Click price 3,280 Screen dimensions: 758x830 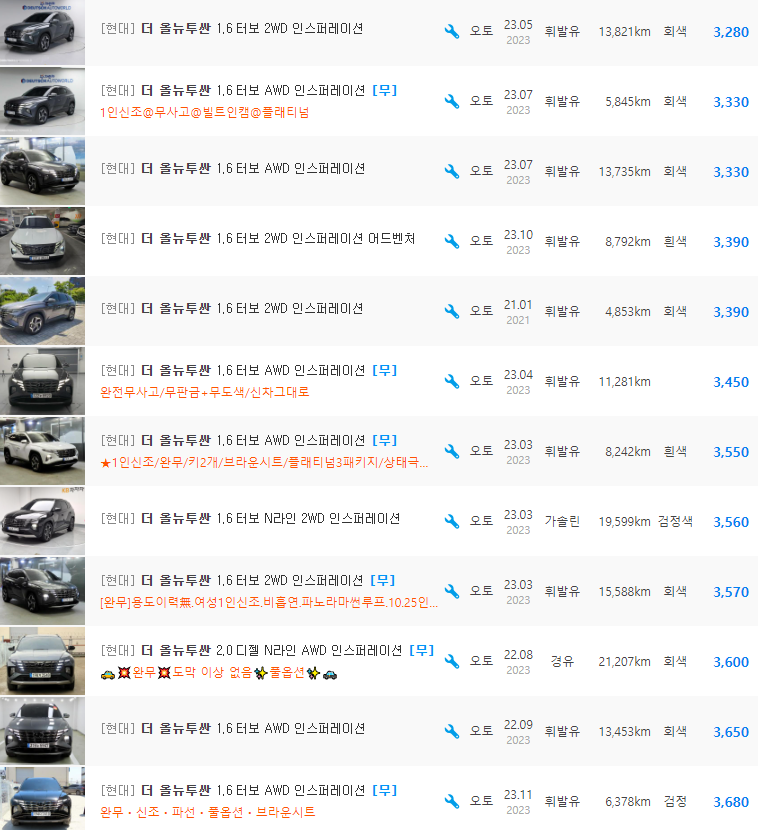[x=731, y=32]
